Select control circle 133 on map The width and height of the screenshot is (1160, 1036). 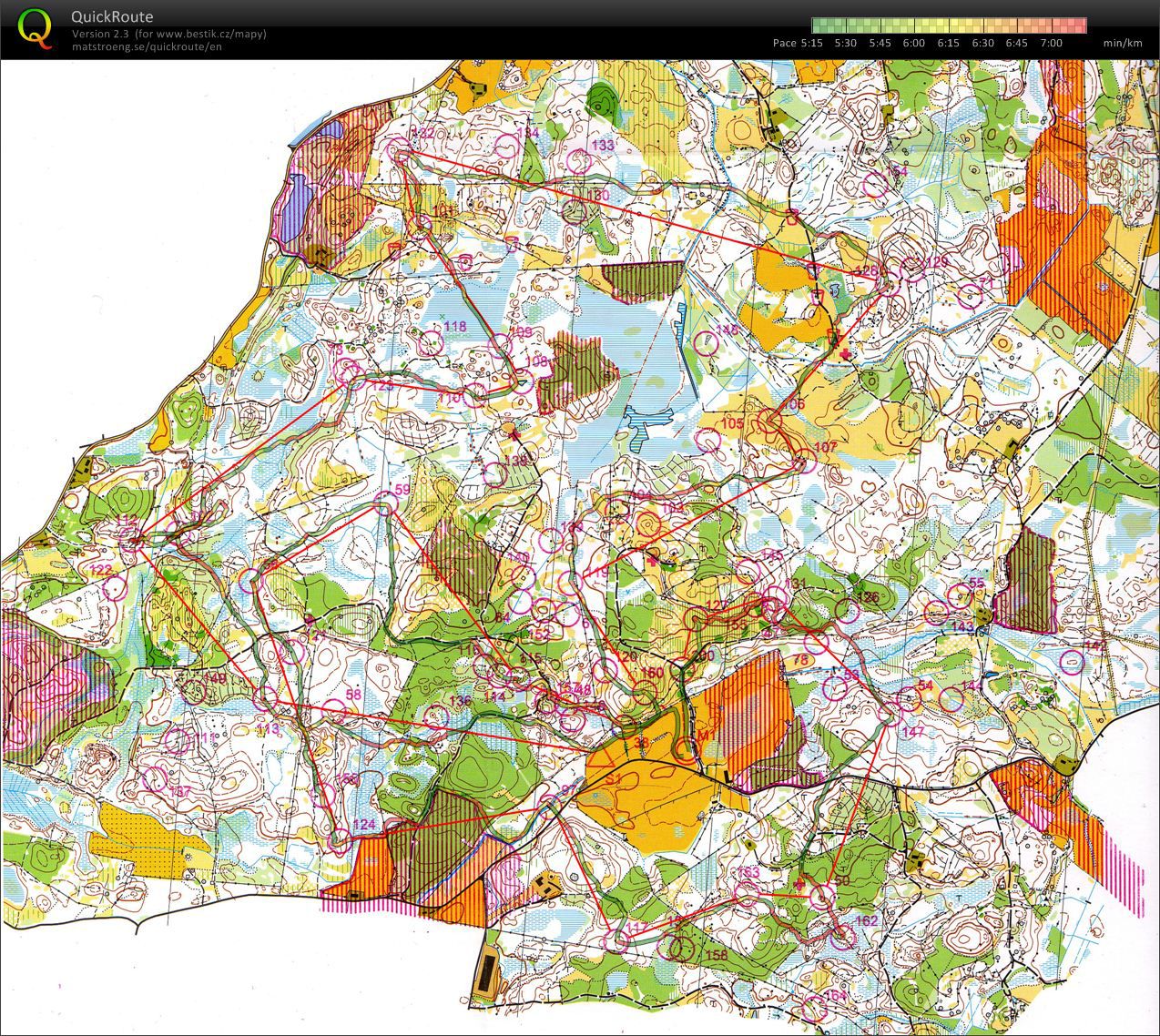click(x=579, y=161)
